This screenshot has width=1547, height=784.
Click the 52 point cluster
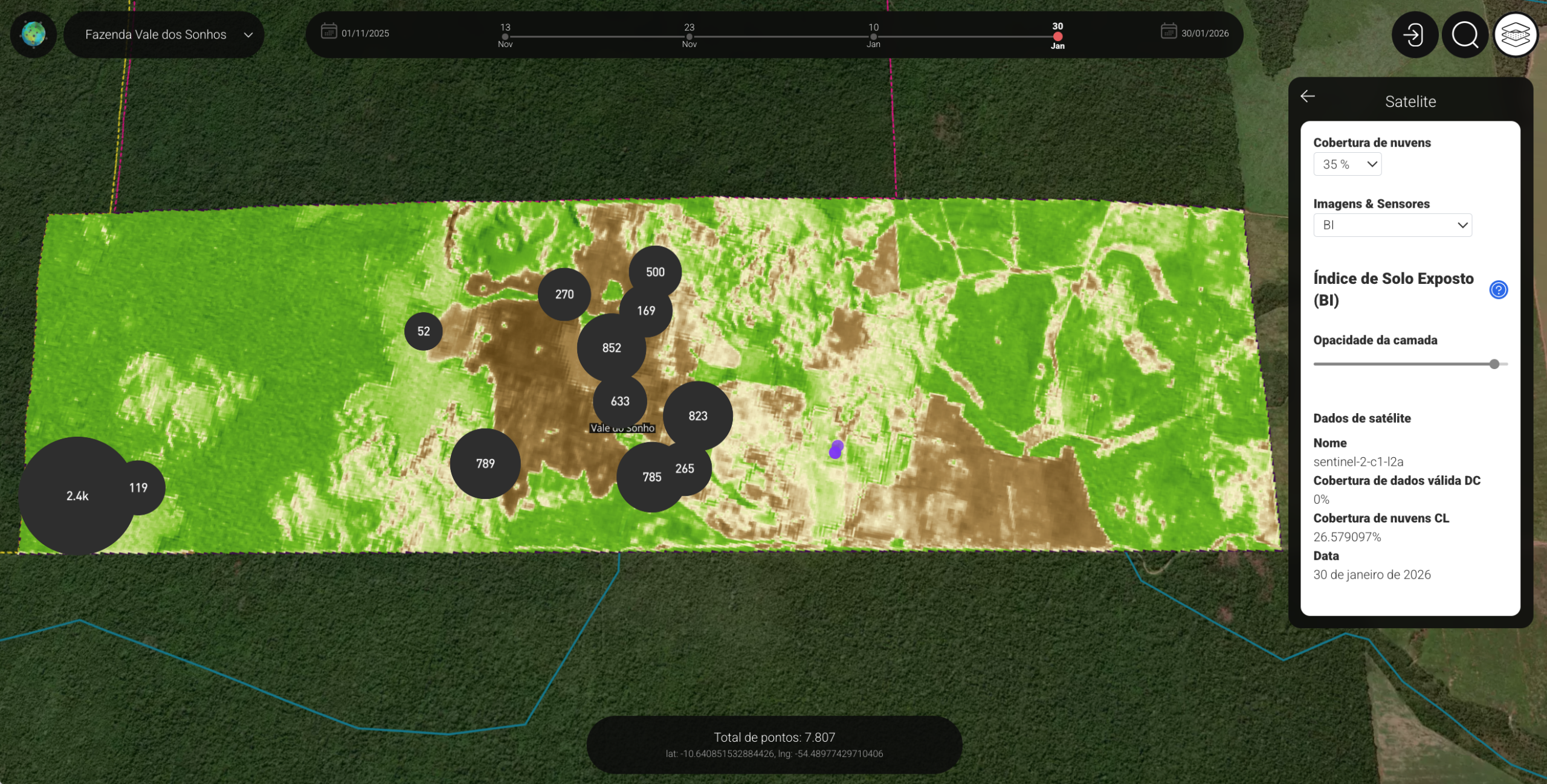(x=423, y=332)
